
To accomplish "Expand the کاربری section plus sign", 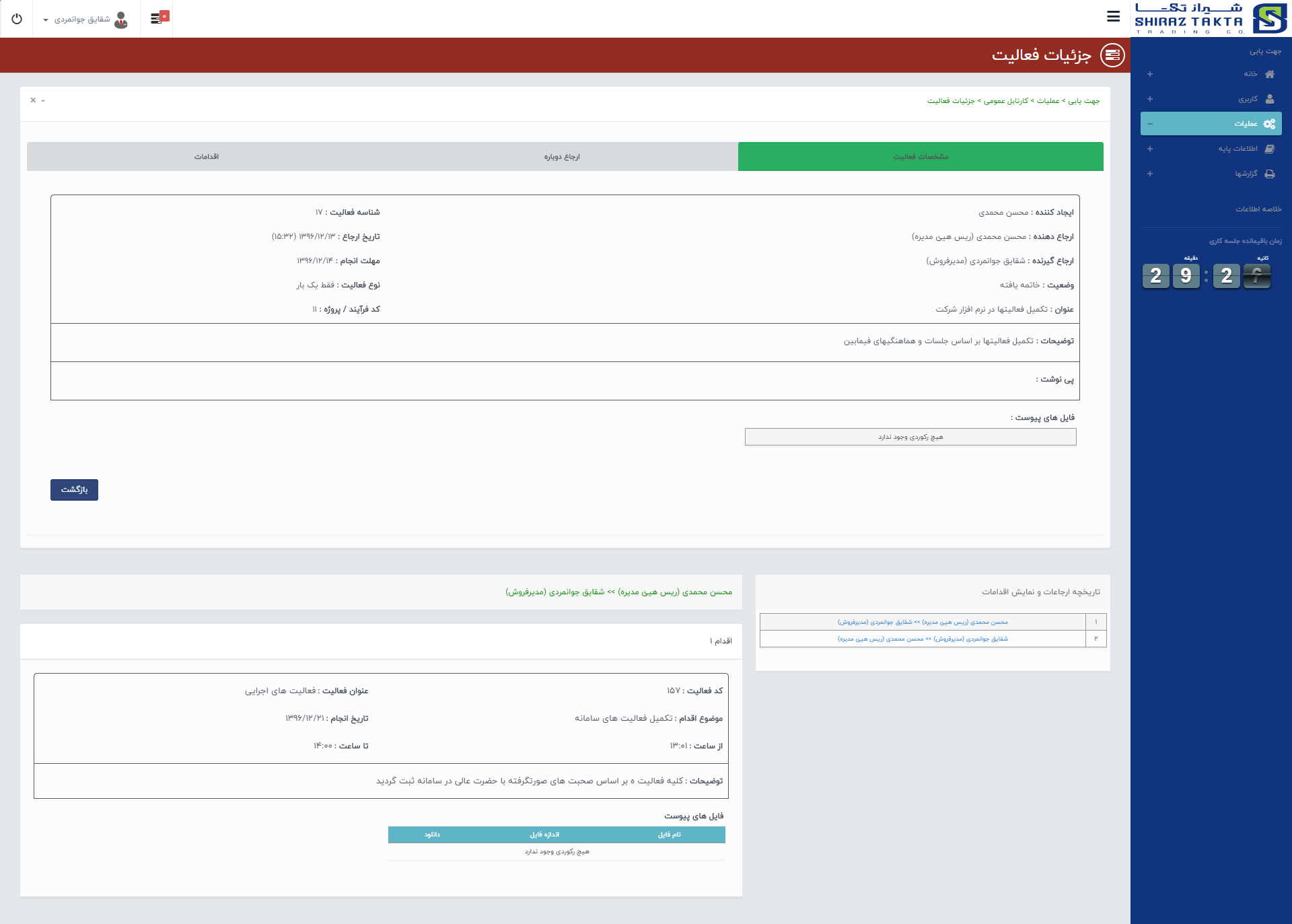I will coord(1150,99).
